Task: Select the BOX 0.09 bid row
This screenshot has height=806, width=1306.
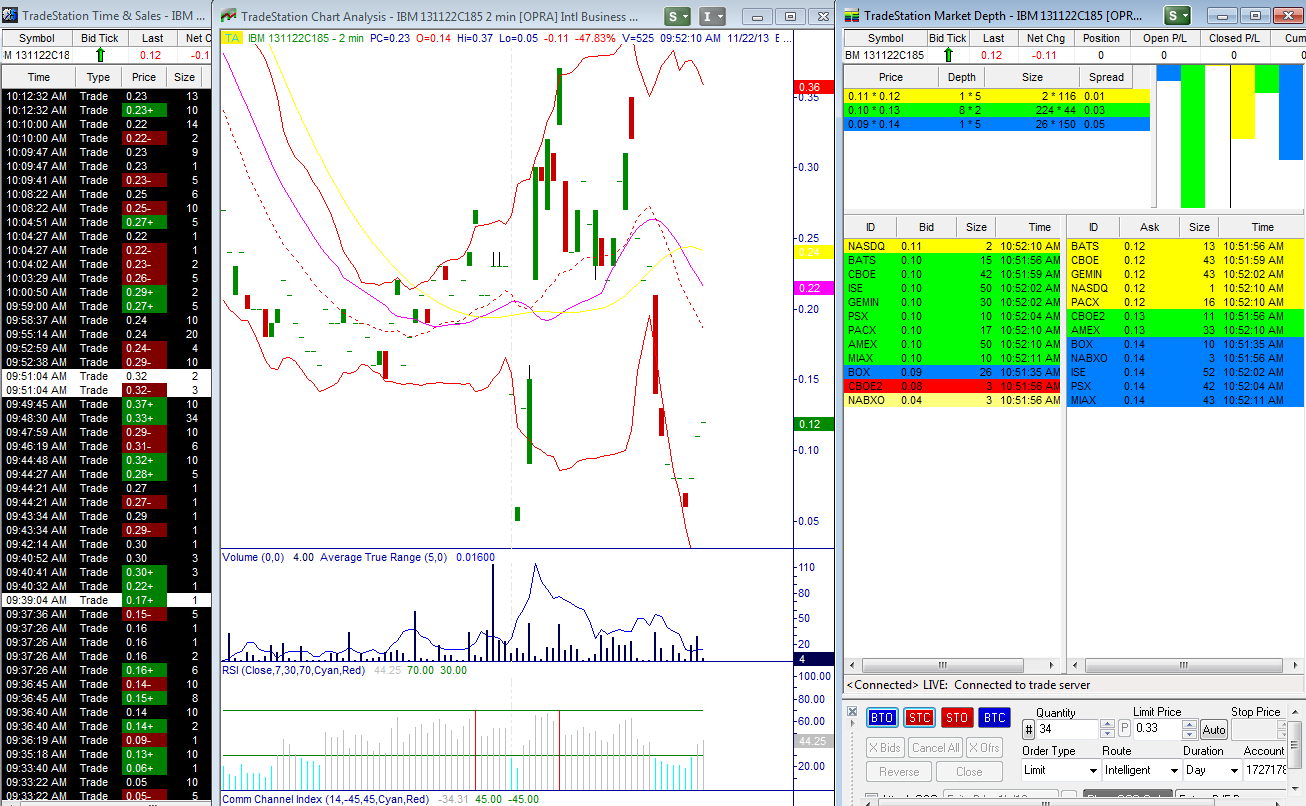Action: click(953, 372)
